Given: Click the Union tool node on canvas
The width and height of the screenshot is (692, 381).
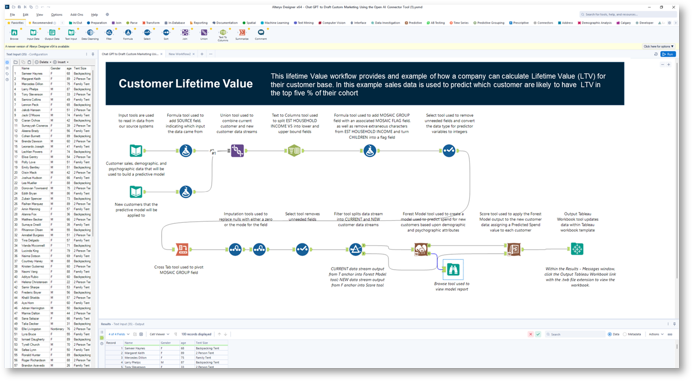Looking at the screenshot, I should tap(237, 151).
